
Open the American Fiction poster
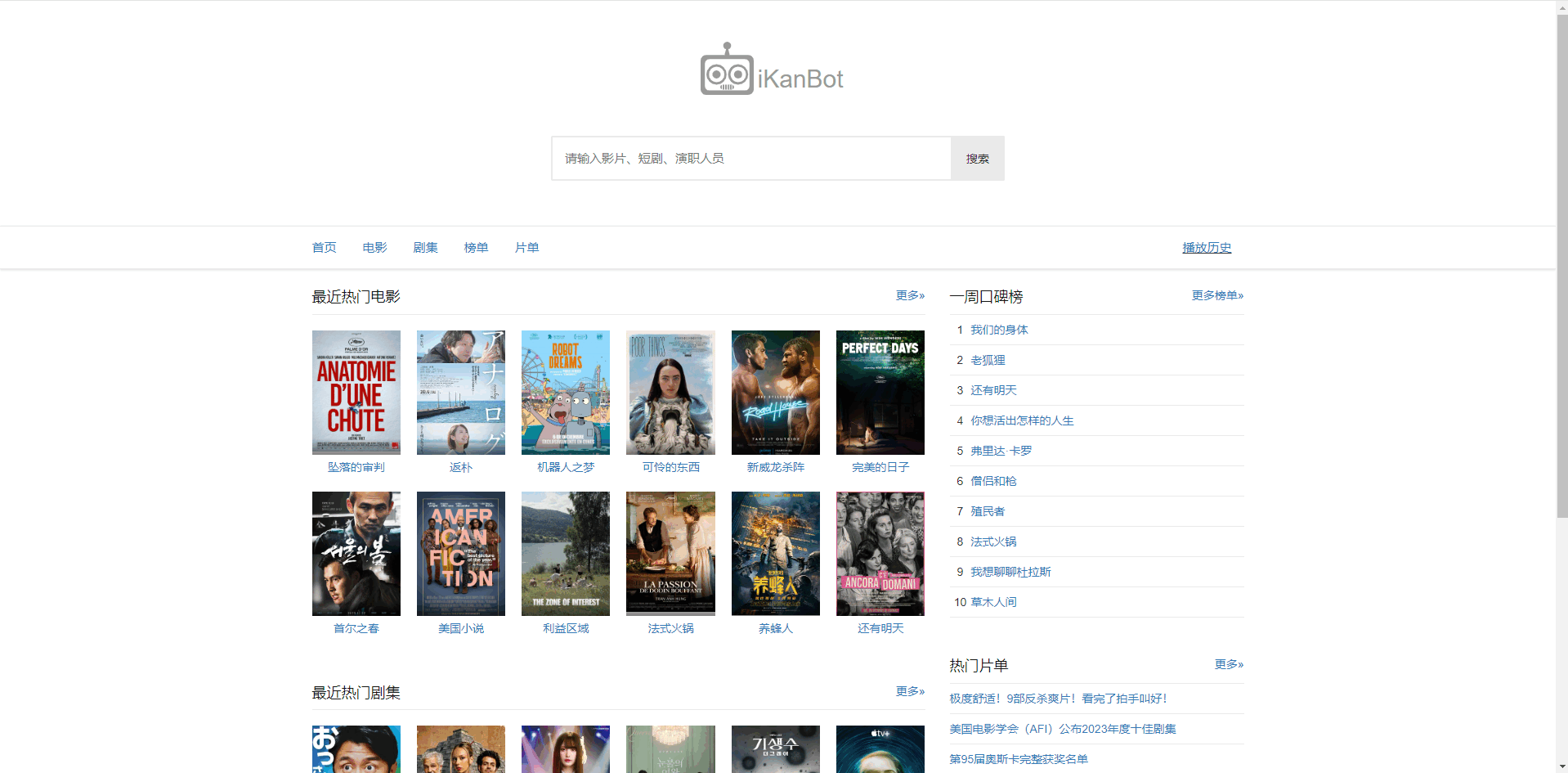(461, 554)
